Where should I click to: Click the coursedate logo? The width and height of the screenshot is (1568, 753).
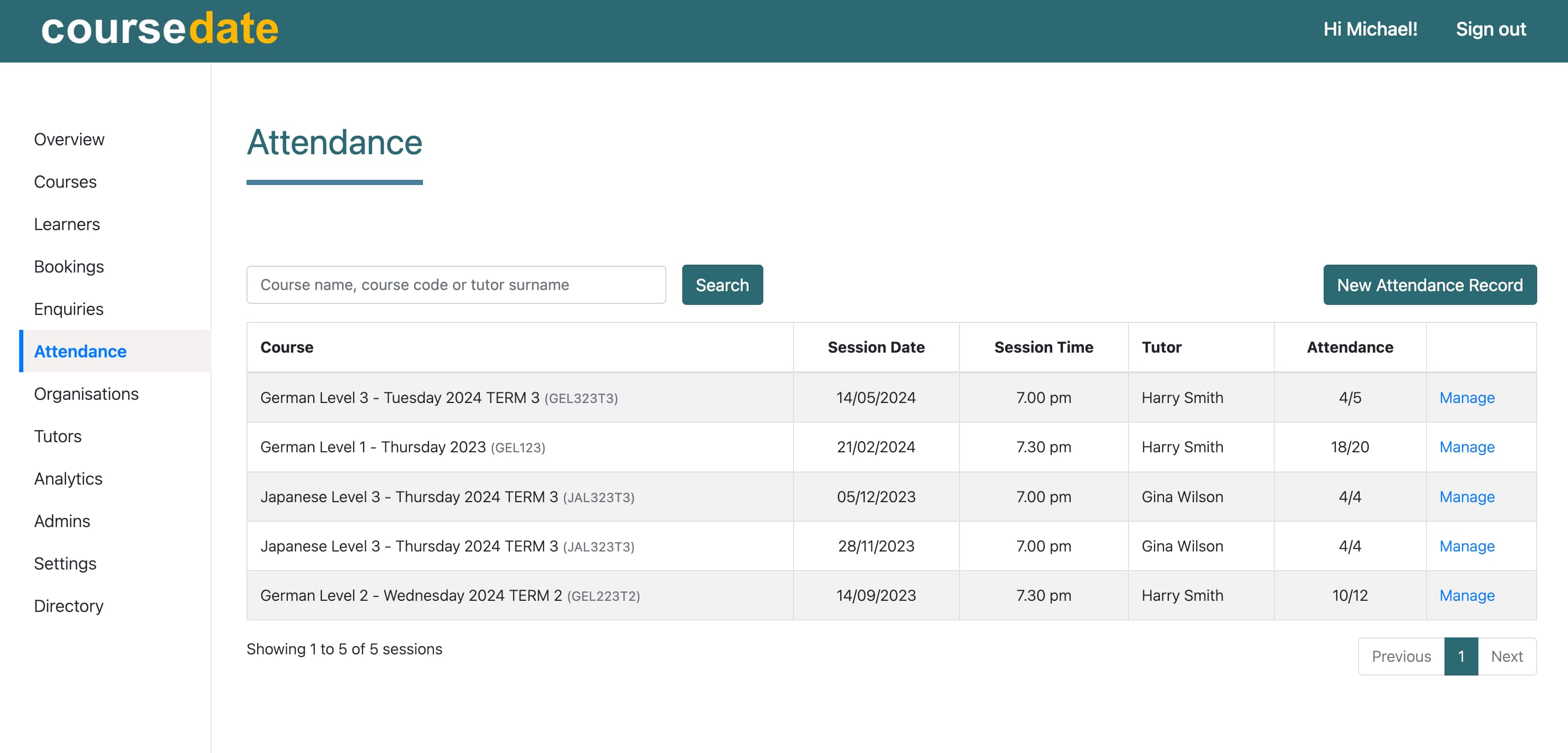click(x=160, y=29)
